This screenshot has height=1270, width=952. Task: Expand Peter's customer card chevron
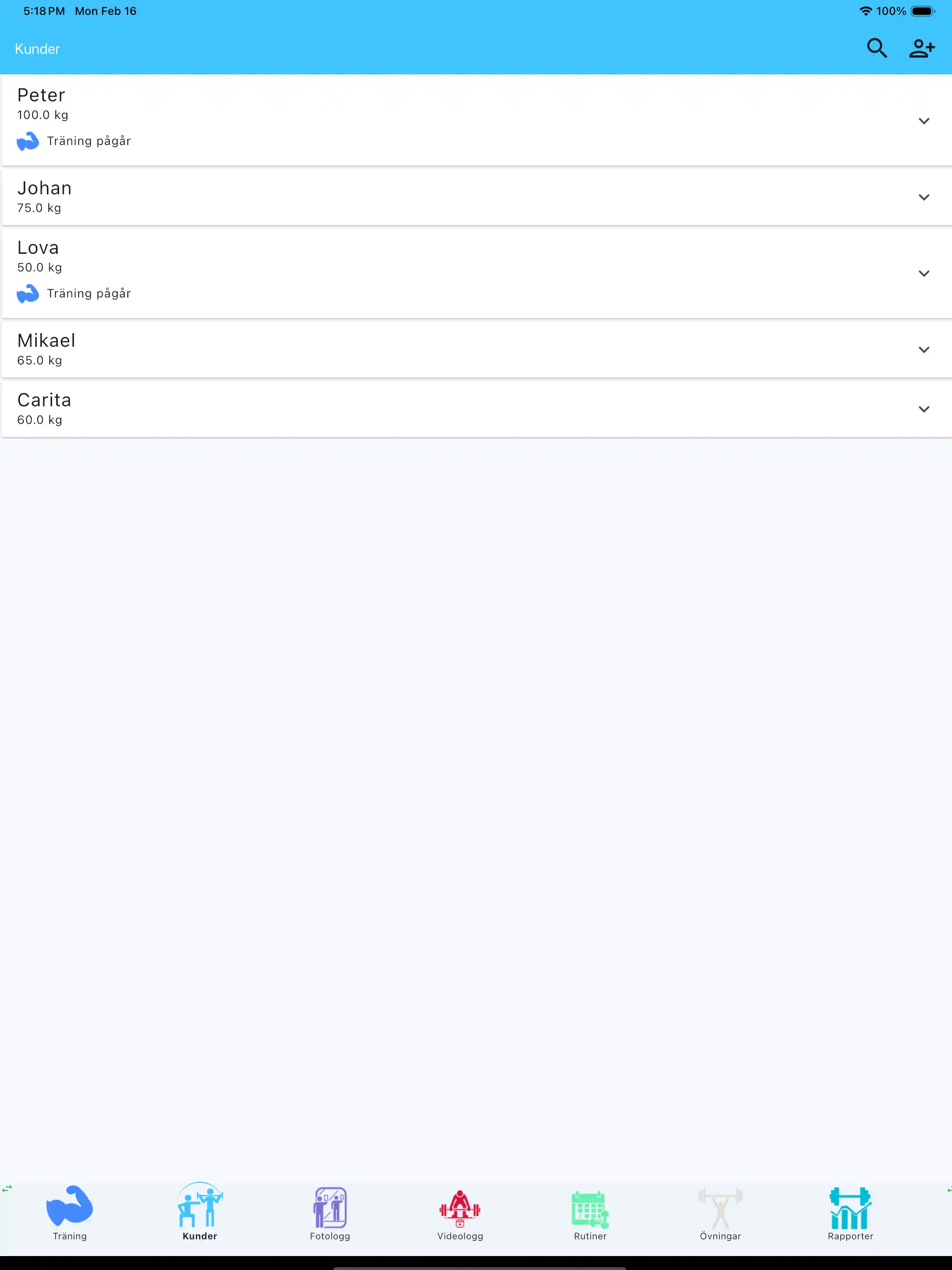pos(923,121)
